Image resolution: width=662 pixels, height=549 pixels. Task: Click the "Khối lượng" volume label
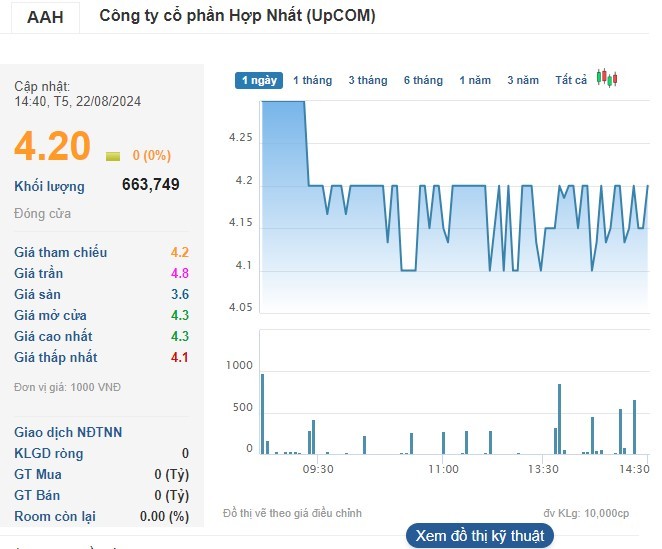point(49,186)
